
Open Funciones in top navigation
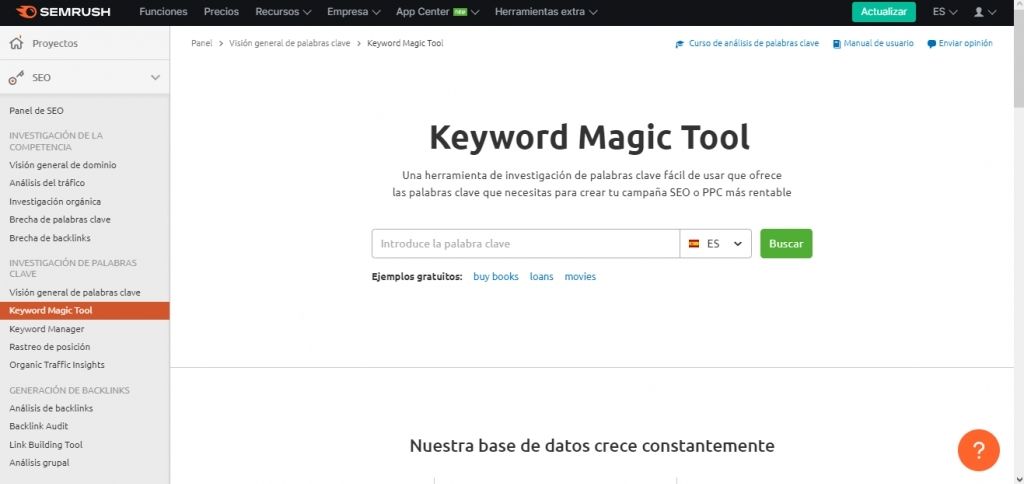click(163, 12)
